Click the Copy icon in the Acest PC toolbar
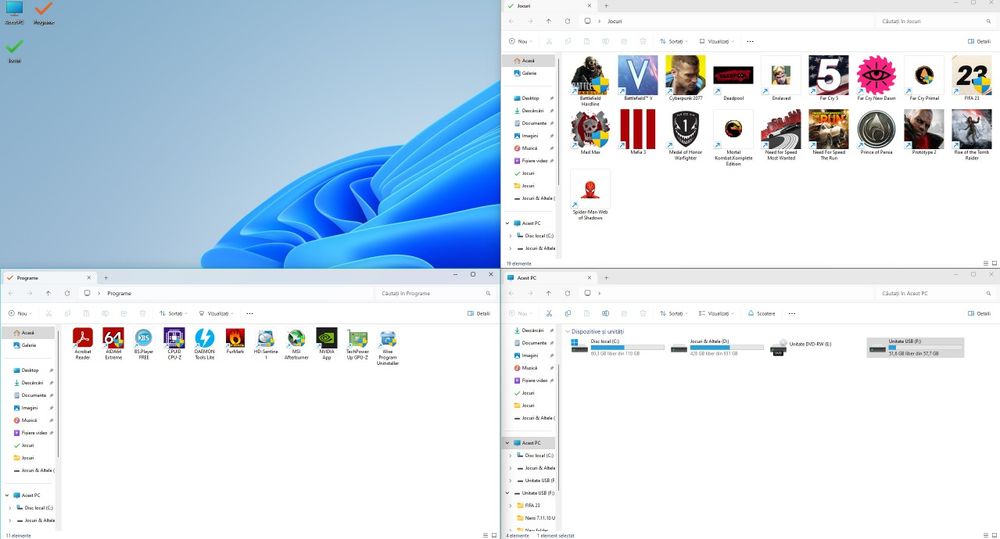 click(568, 314)
